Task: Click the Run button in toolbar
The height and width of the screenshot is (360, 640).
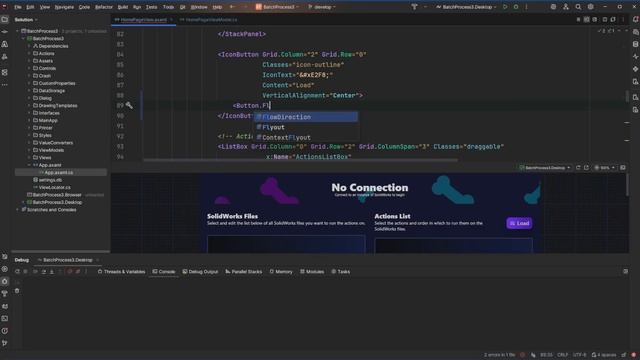Action: pyautogui.click(x=505, y=7)
